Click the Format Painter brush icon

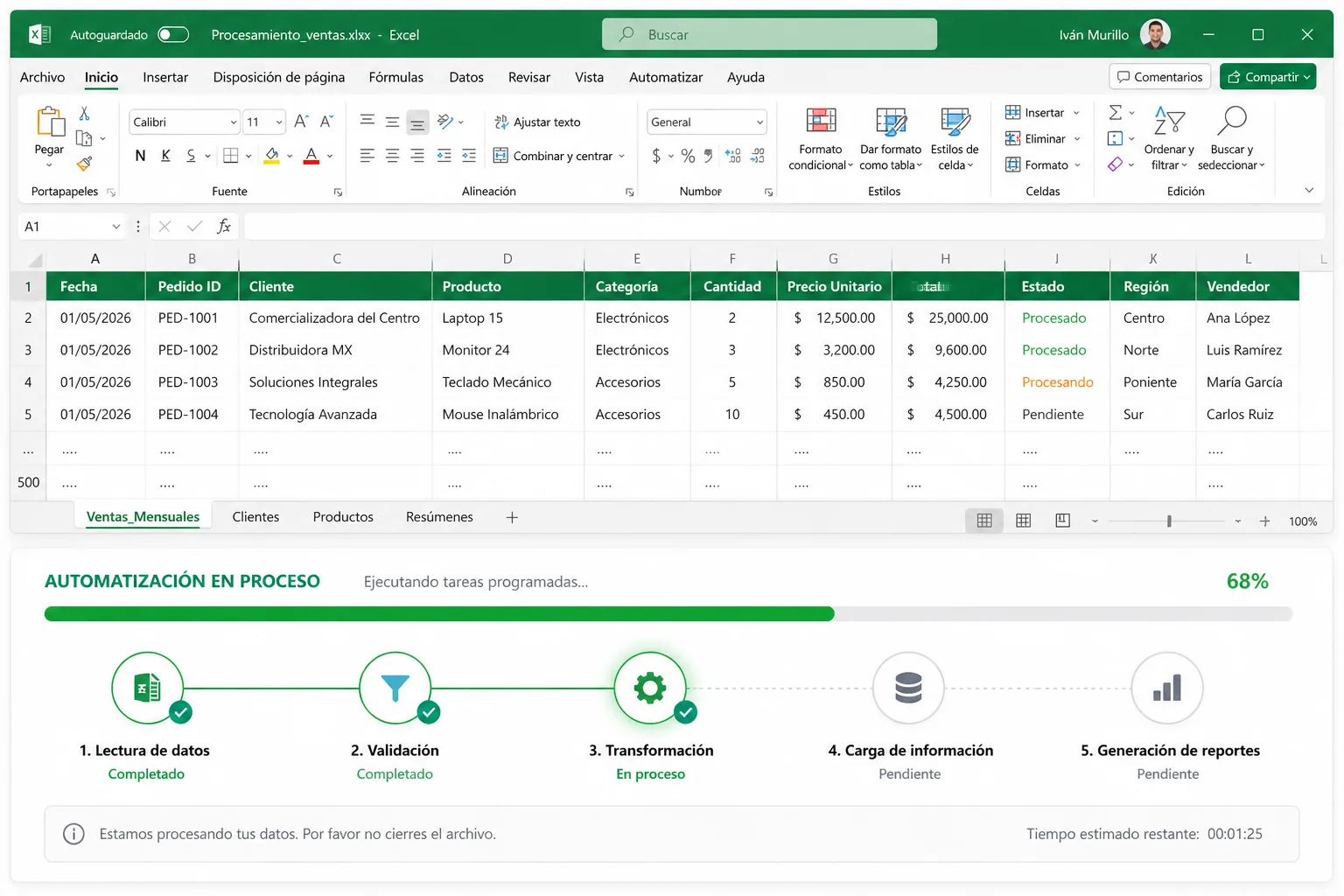tap(85, 164)
